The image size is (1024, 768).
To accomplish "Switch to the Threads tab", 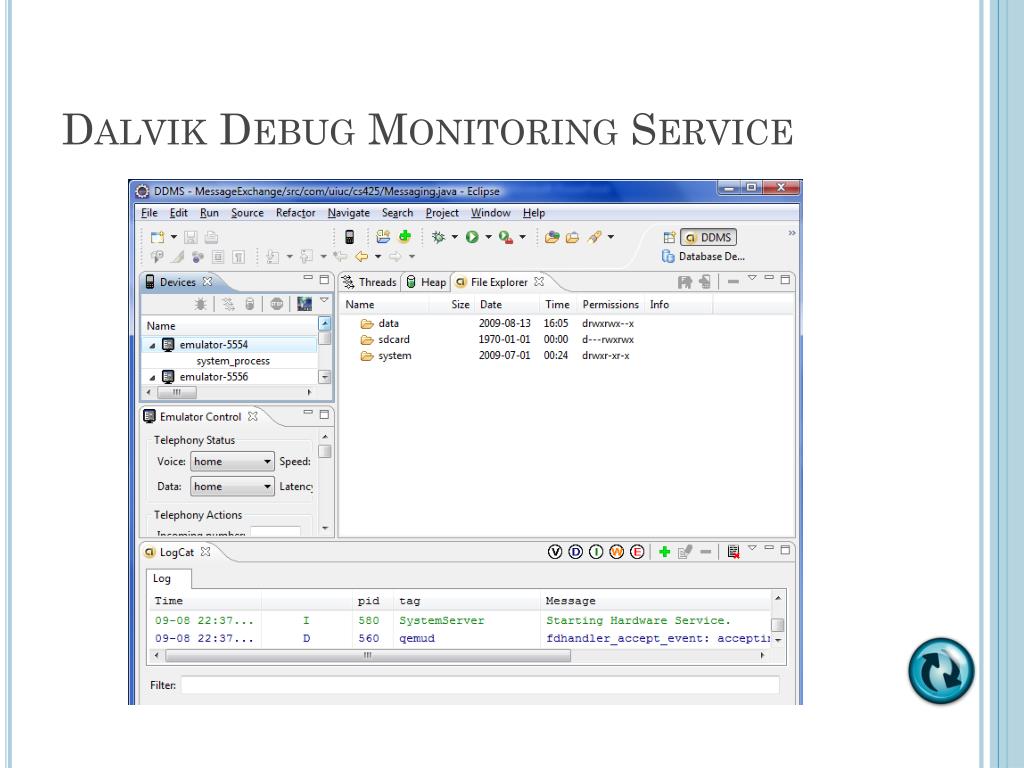I will pos(370,282).
